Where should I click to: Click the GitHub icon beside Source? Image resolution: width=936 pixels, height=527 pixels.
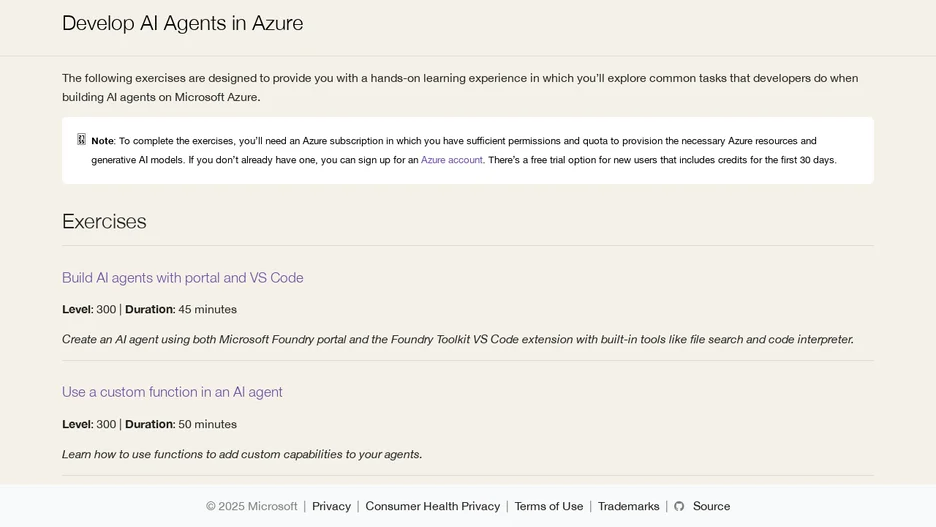coord(679,506)
